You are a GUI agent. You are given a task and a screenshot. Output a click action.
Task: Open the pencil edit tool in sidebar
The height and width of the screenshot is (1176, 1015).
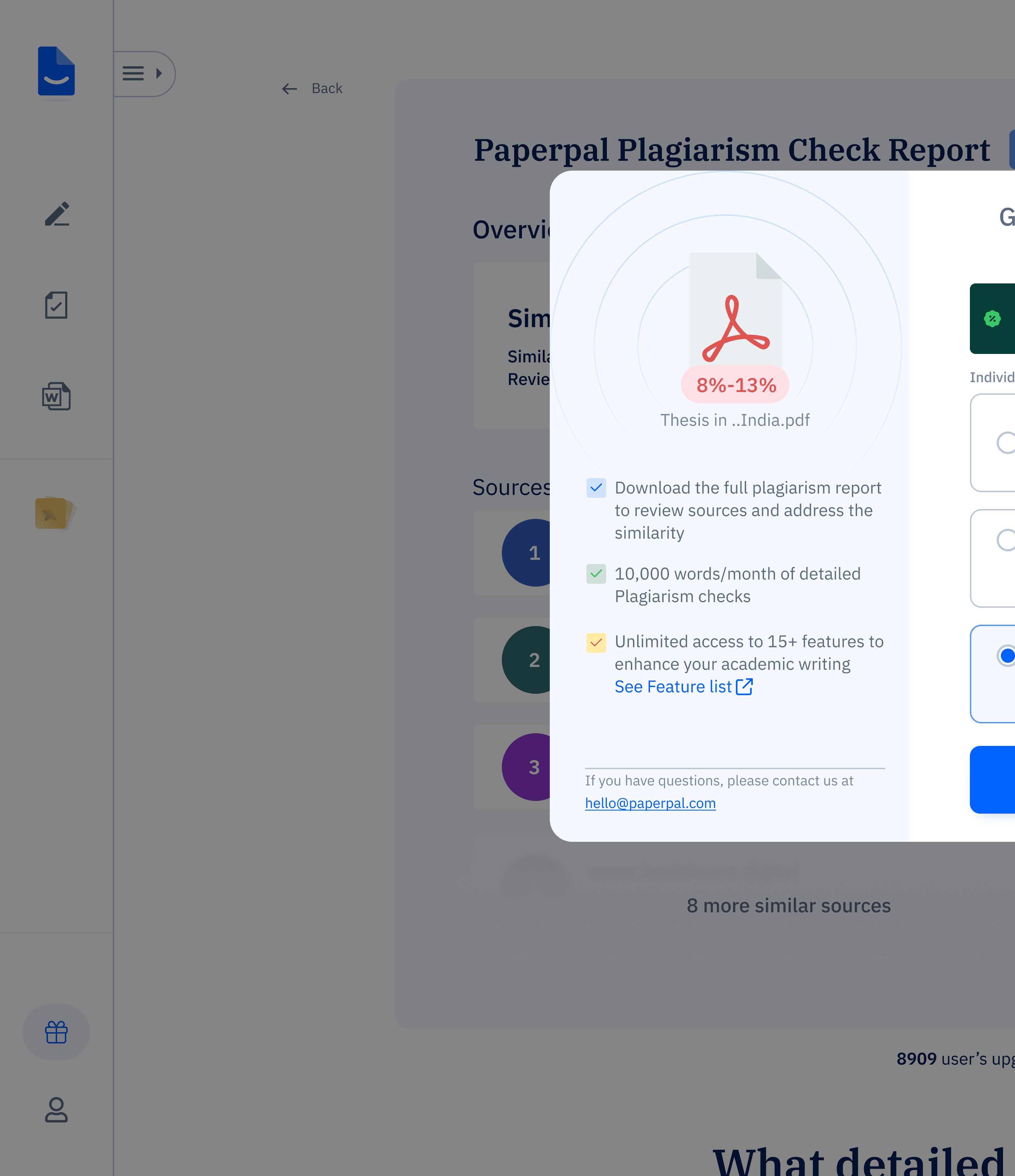click(57, 214)
